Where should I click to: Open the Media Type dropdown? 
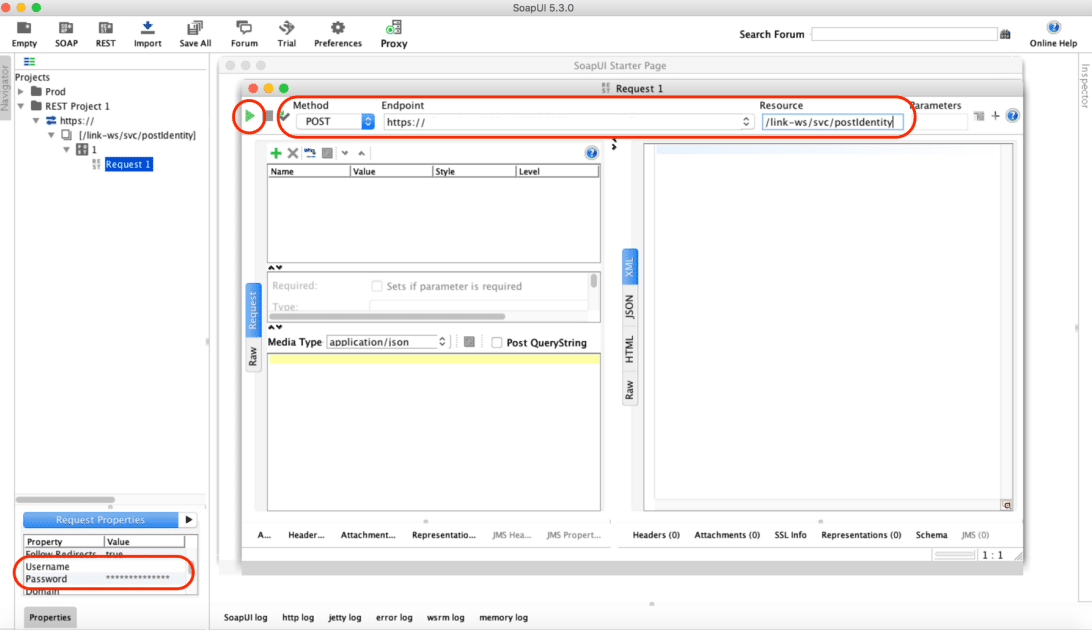(387, 342)
